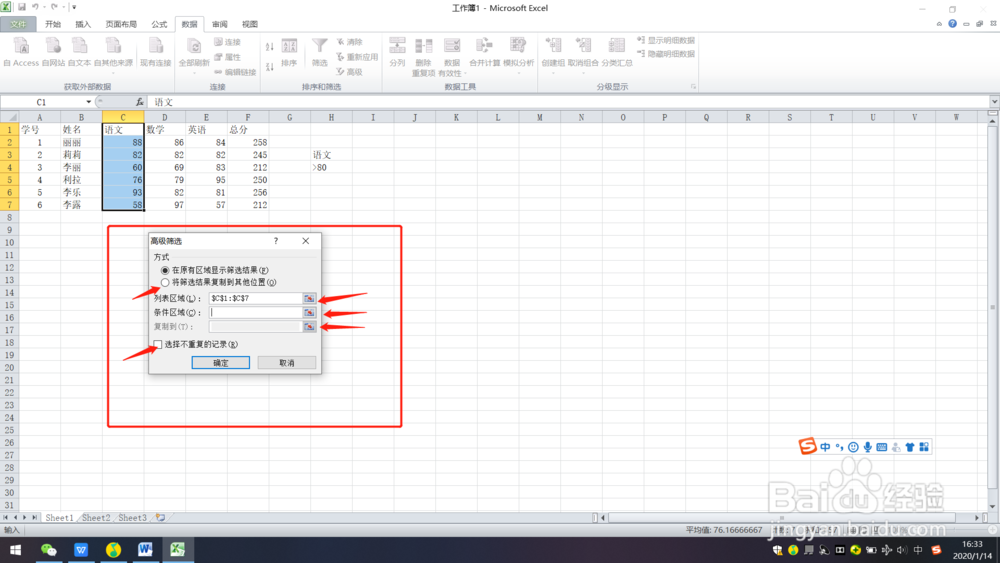This screenshot has height=563, width=1000.
Task: Select column D header
Action: (x=165, y=117)
